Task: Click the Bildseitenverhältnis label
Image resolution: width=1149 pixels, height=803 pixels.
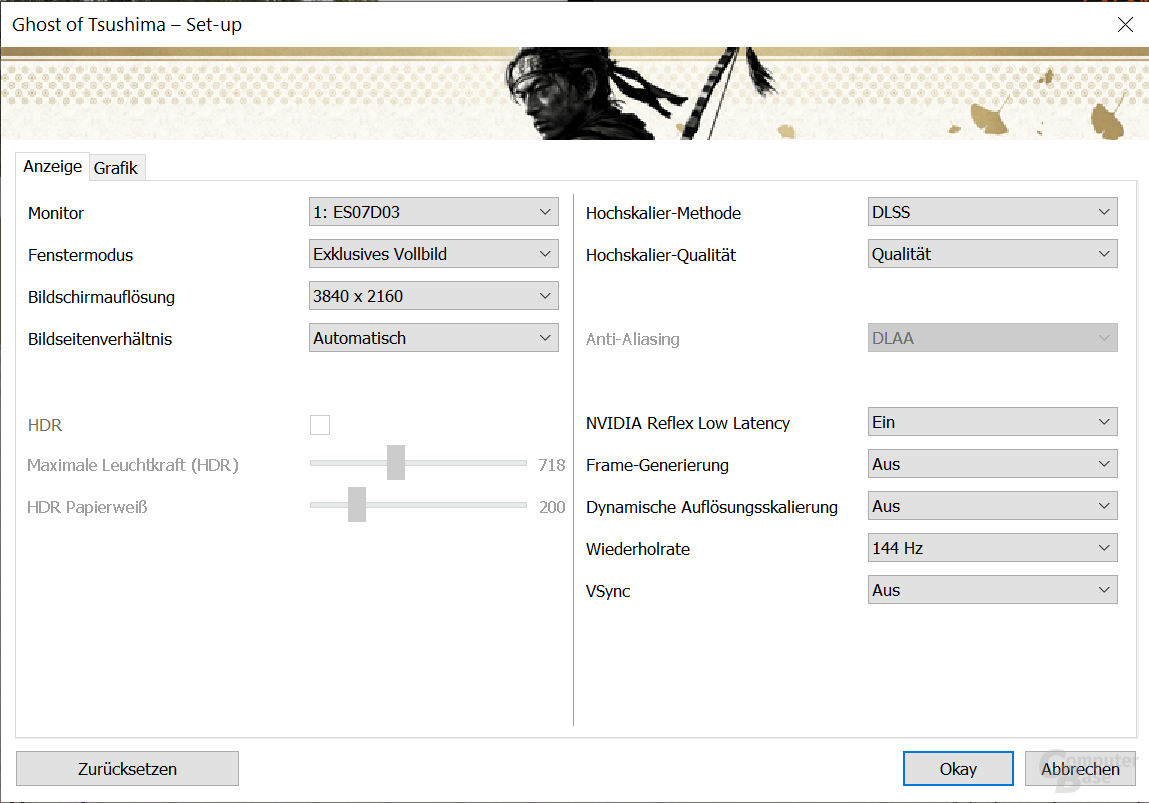Action: pyautogui.click(x=100, y=339)
